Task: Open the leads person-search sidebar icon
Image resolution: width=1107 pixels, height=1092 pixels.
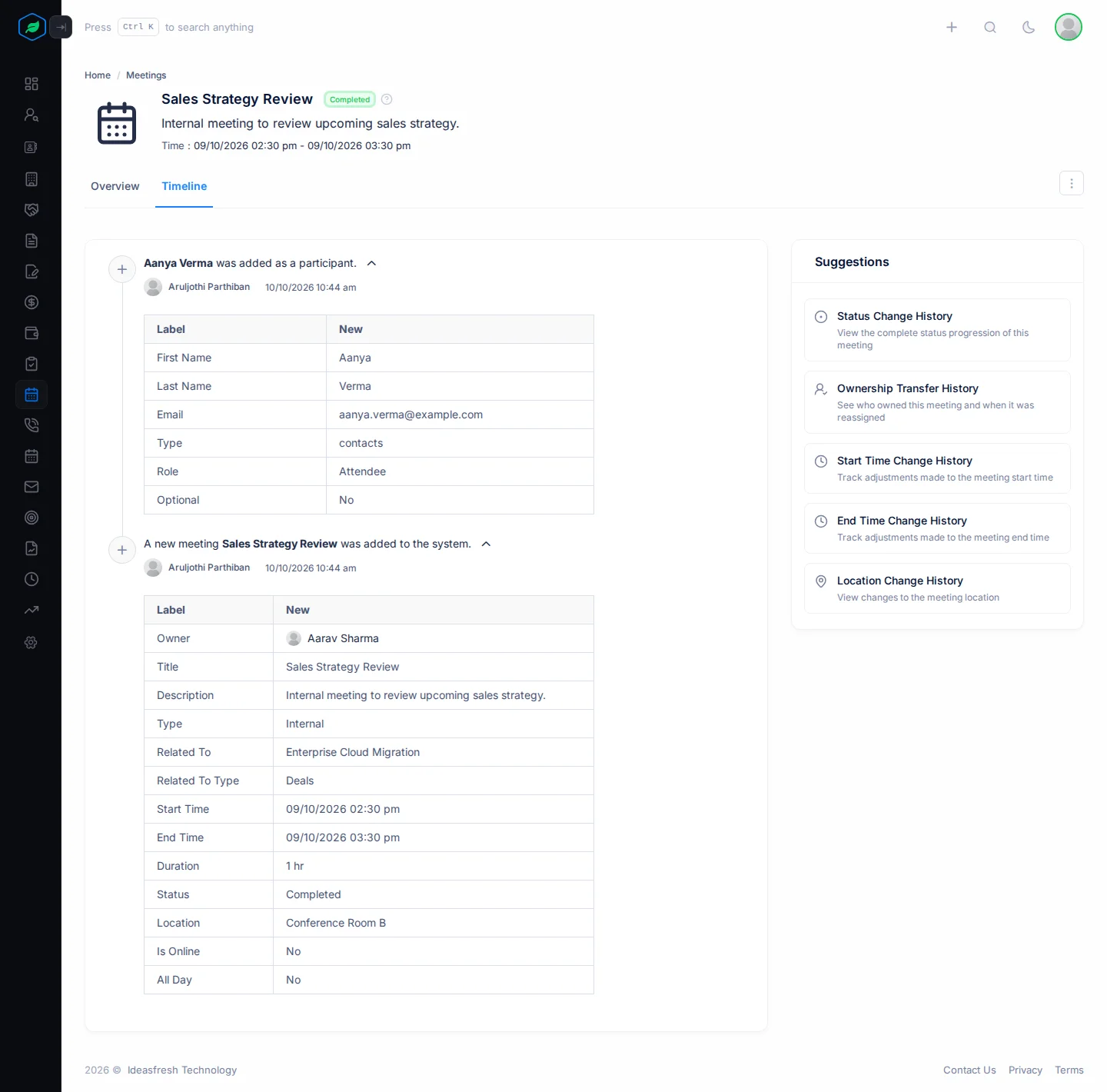Action: pos(32,115)
